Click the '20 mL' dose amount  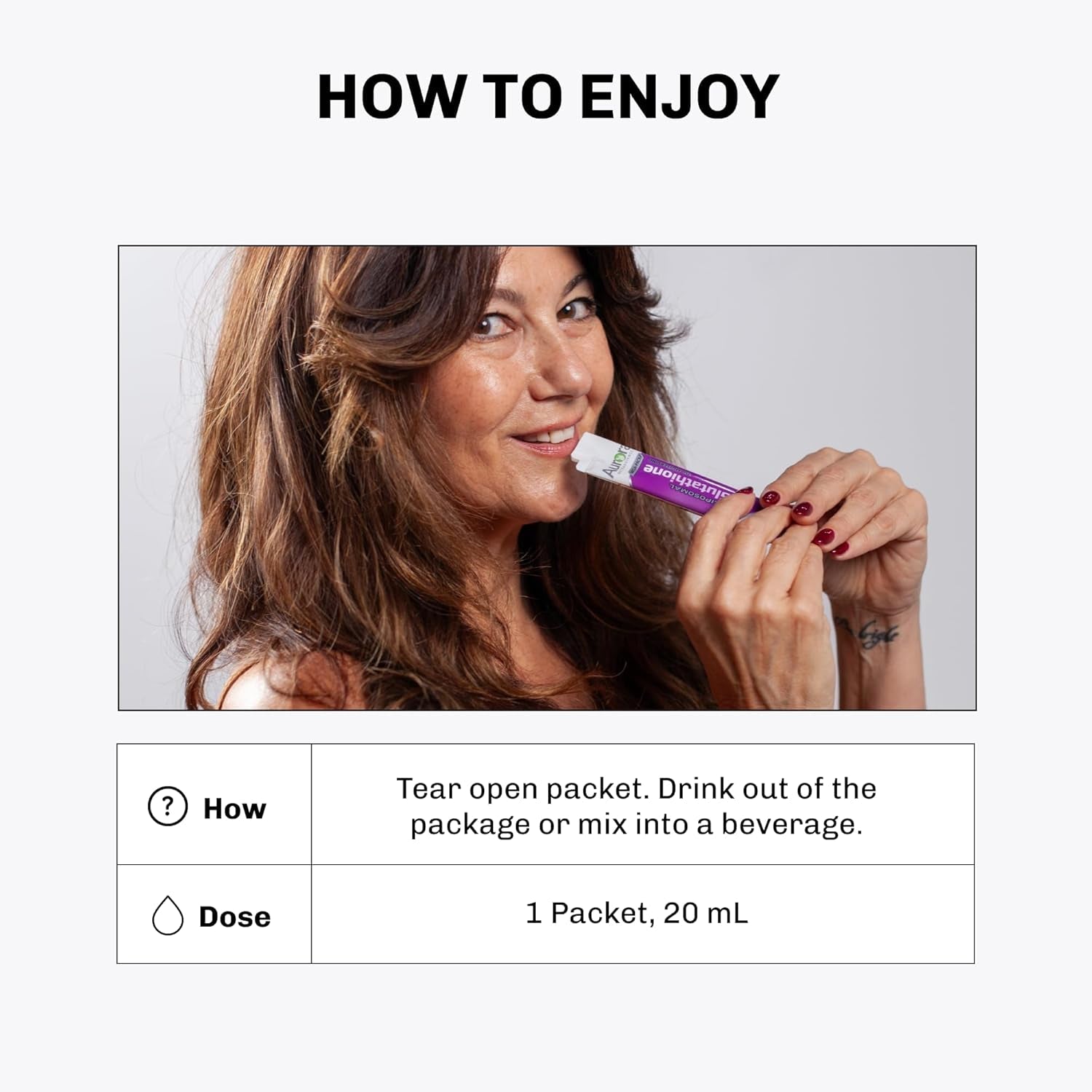[x=705, y=913]
